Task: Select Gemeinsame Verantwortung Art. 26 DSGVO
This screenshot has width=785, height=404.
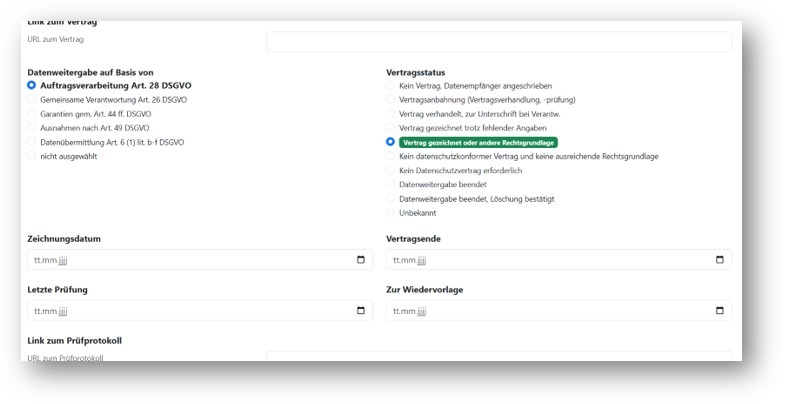Action: click(x=32, y=100)
